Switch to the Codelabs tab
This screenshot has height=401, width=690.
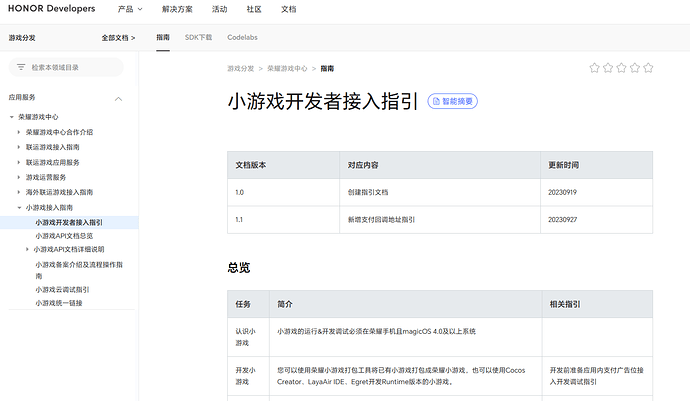(242, 37)
